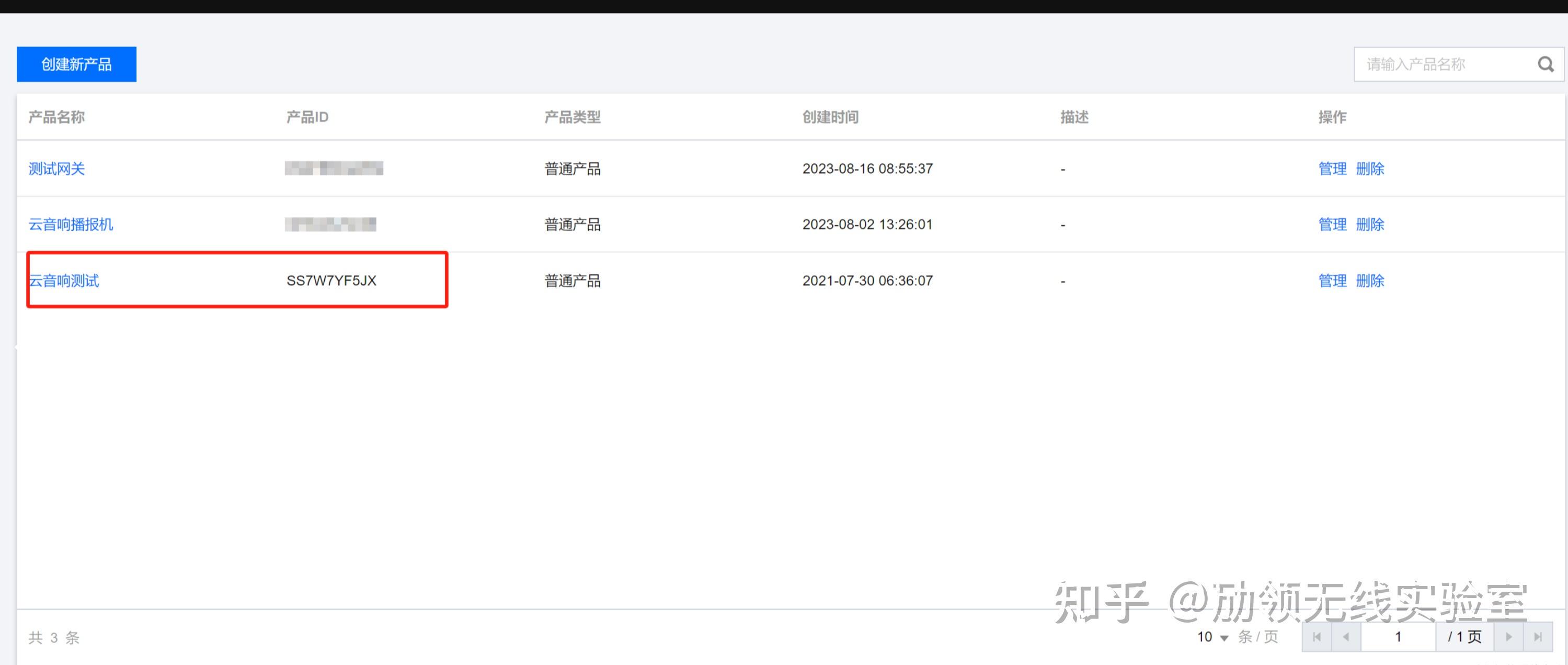Click 管理 for 云音响测试 row
Screen dimensions: 1568x665
click(1332, 281)
